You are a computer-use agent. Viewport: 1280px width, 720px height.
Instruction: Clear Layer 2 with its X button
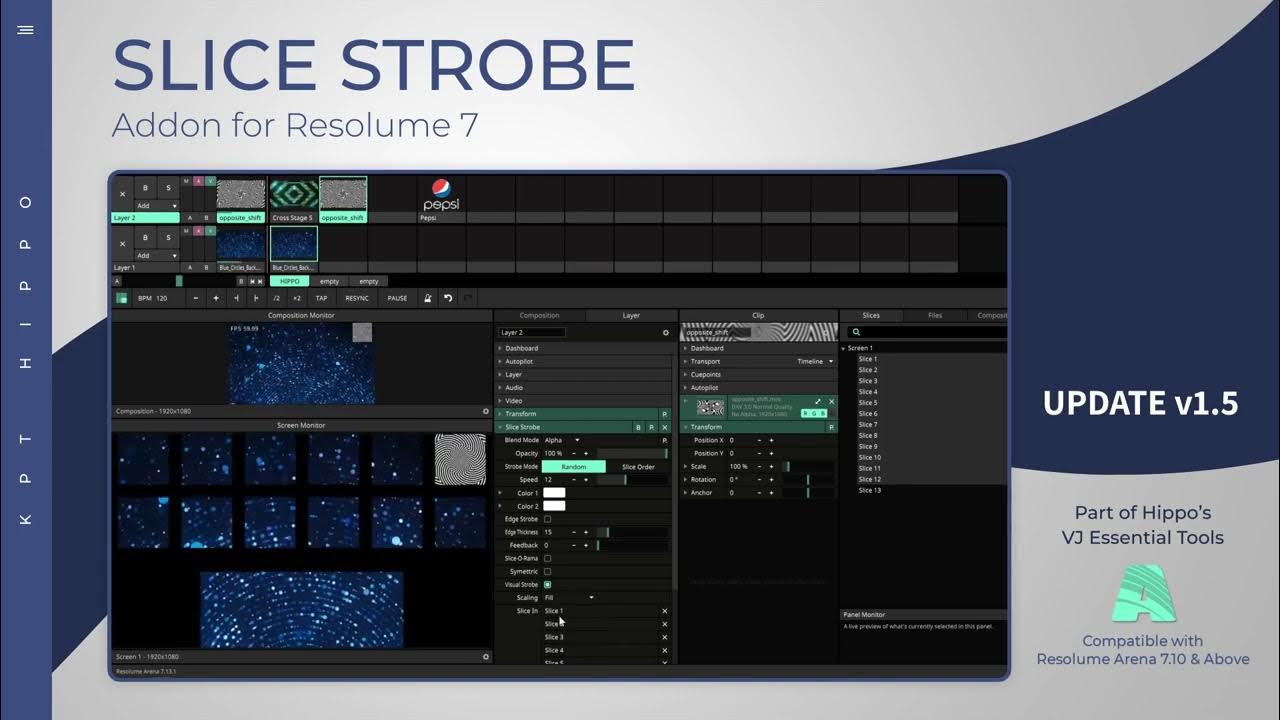coord(123,194)
